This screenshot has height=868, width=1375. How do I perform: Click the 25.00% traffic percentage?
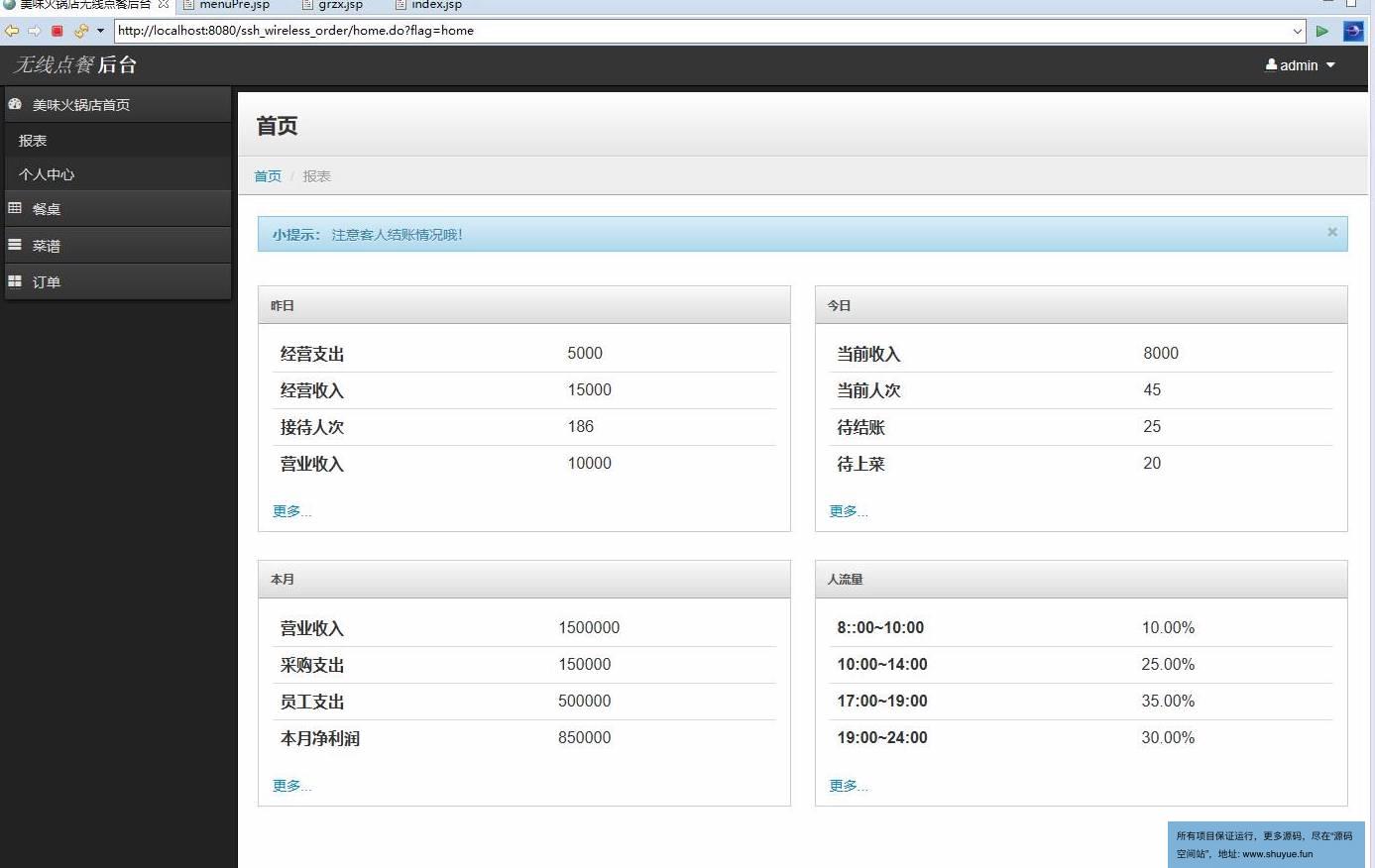(1168, 665)
